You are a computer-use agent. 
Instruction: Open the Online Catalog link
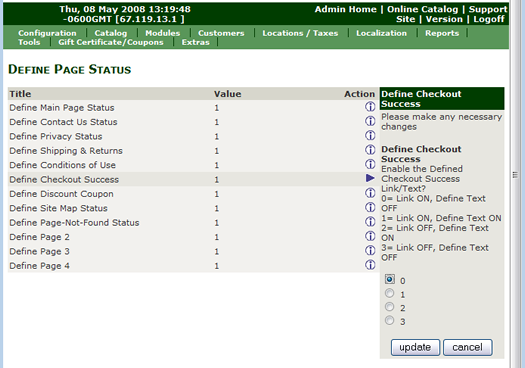(423, 9)
